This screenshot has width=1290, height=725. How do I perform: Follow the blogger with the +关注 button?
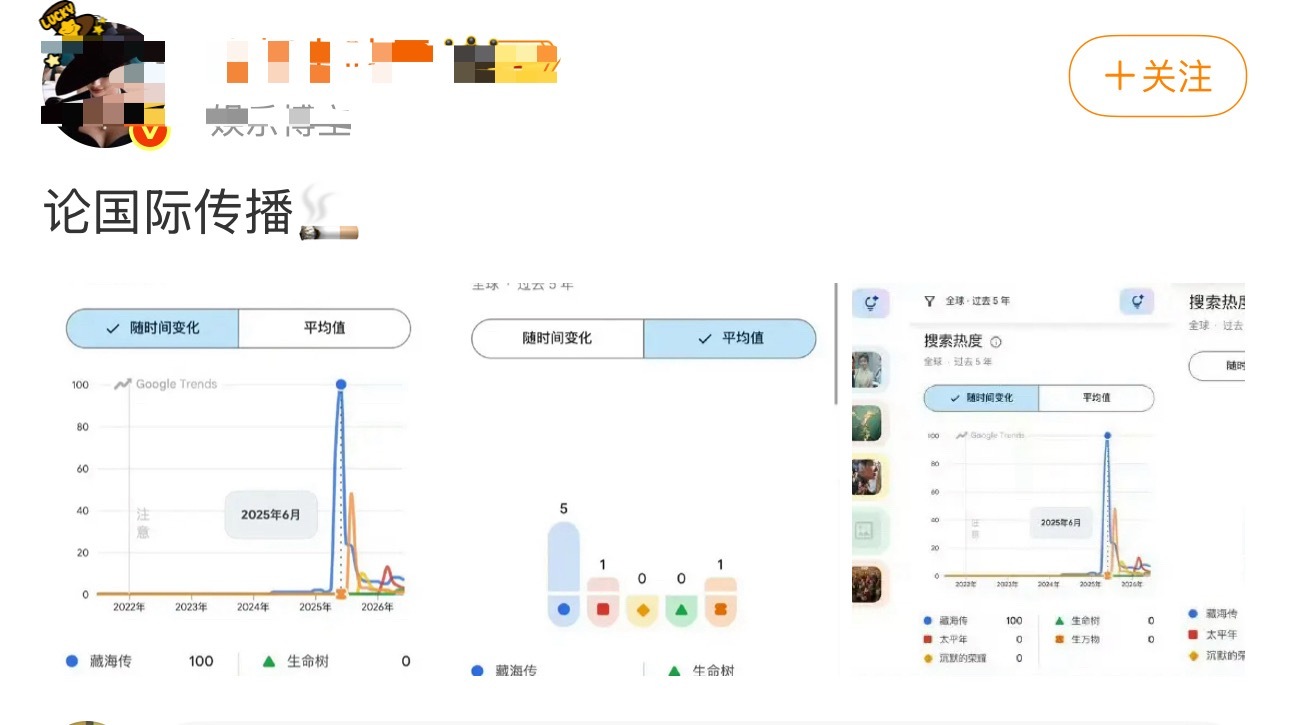(x=1158, y=76)
